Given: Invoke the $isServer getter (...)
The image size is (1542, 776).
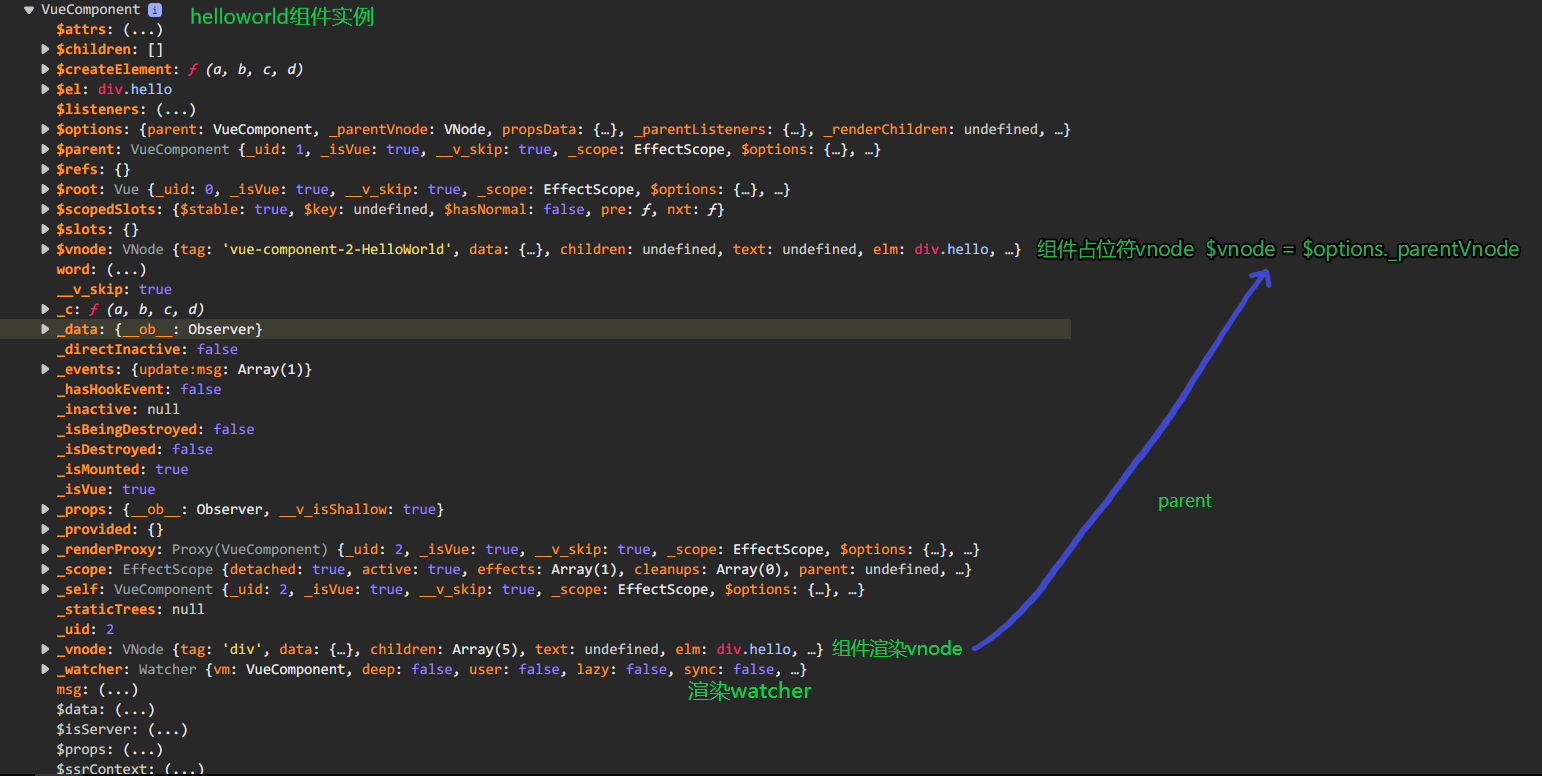Looking at the screenshot, I should coord(168,729).
